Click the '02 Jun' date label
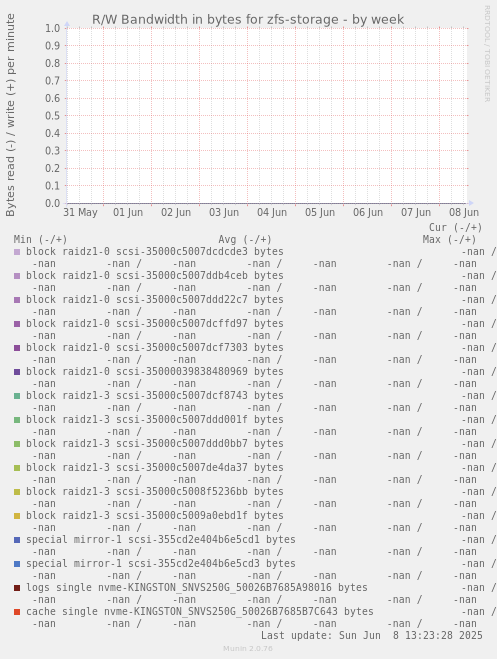 pyautogui.click(x=176, y=212)
